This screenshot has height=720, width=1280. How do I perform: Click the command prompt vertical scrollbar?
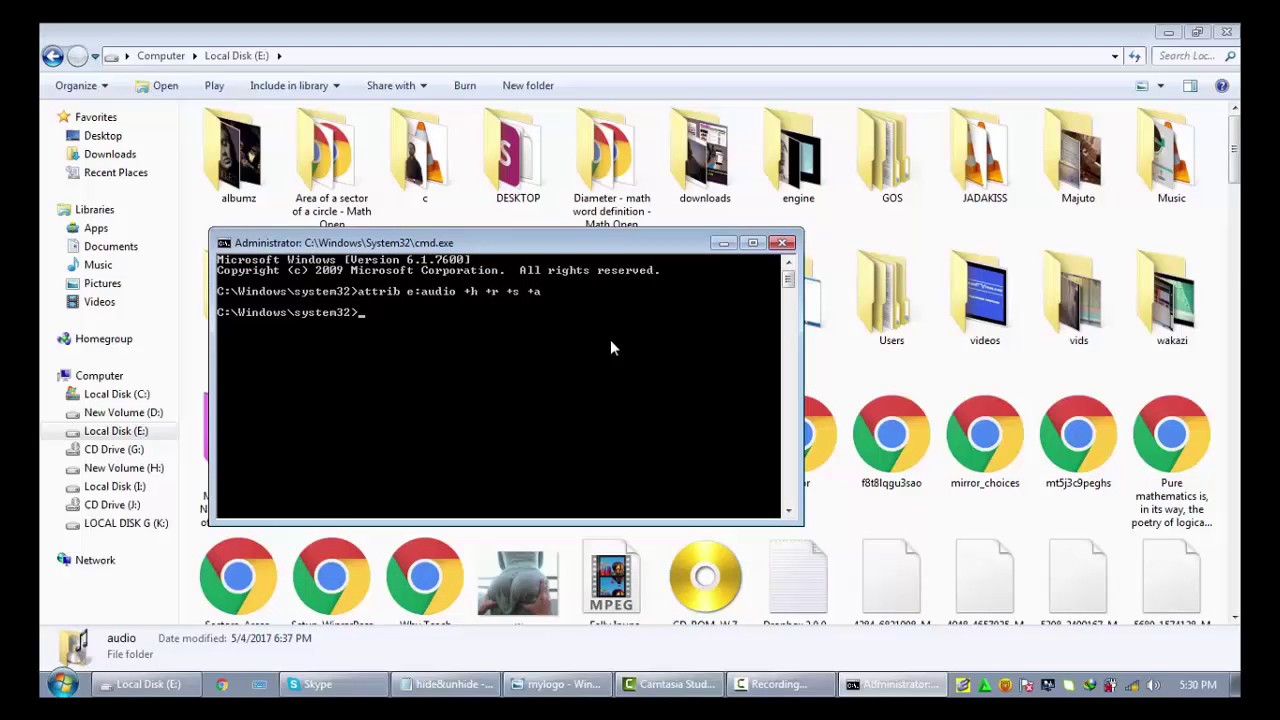[x=788, y=387]
